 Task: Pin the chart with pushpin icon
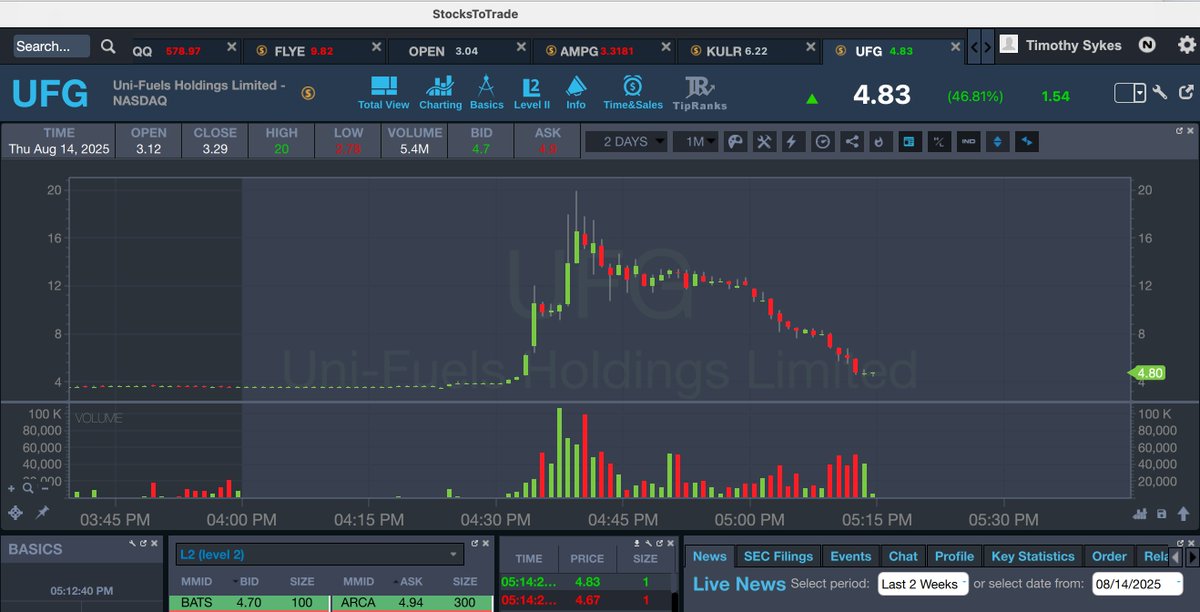pyautogui.click(x=43, y=512)
